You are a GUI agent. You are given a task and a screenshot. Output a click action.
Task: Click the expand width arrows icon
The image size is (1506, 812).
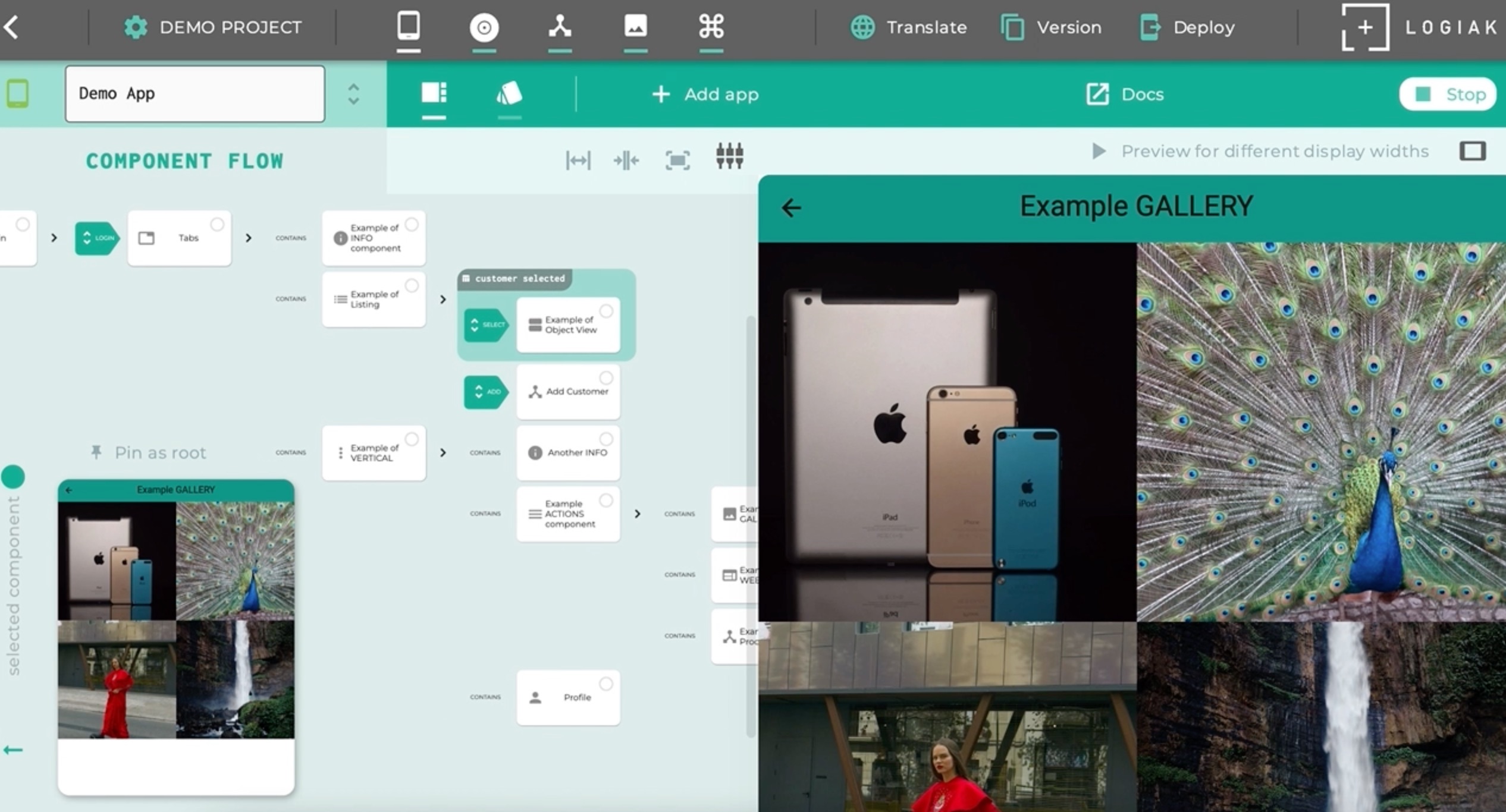coord(578,160)
